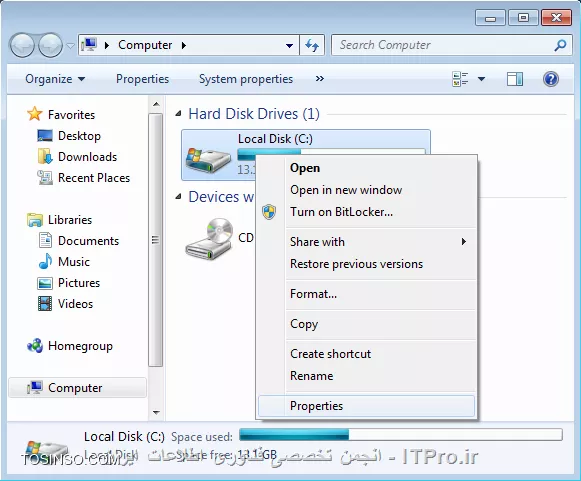Image resolution: width=581 pixels, height=481 pixels.
Task: Open Downloads in Favorites
Action: [87, 157]
